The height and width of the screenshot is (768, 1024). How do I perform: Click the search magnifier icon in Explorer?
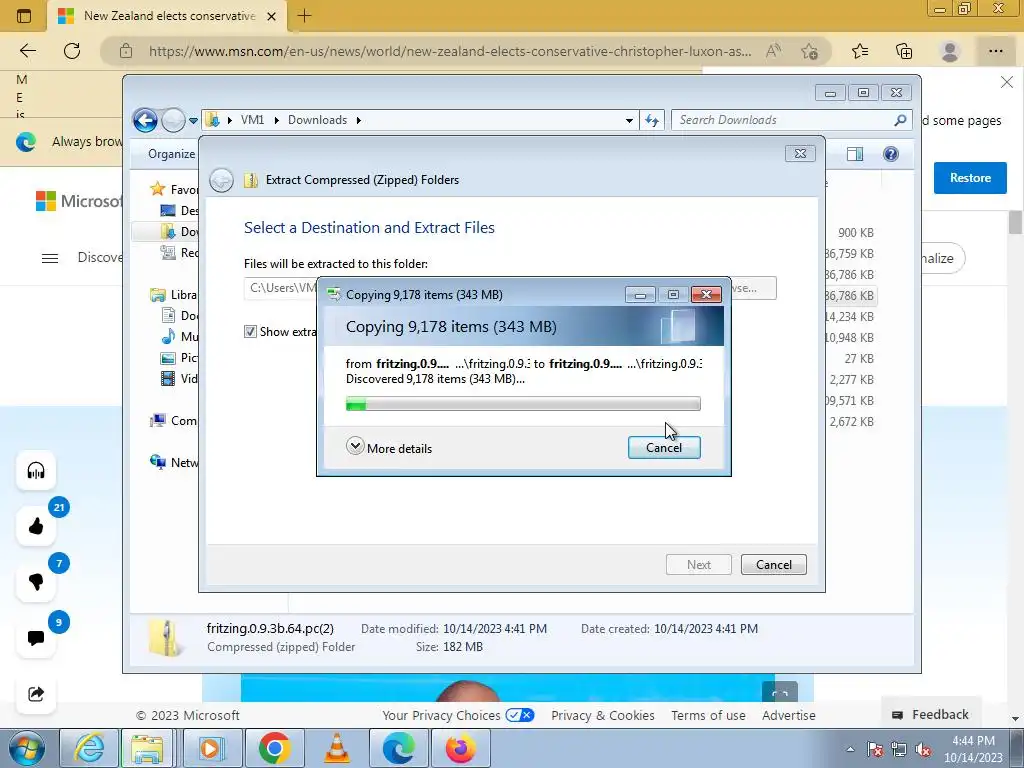901,120
